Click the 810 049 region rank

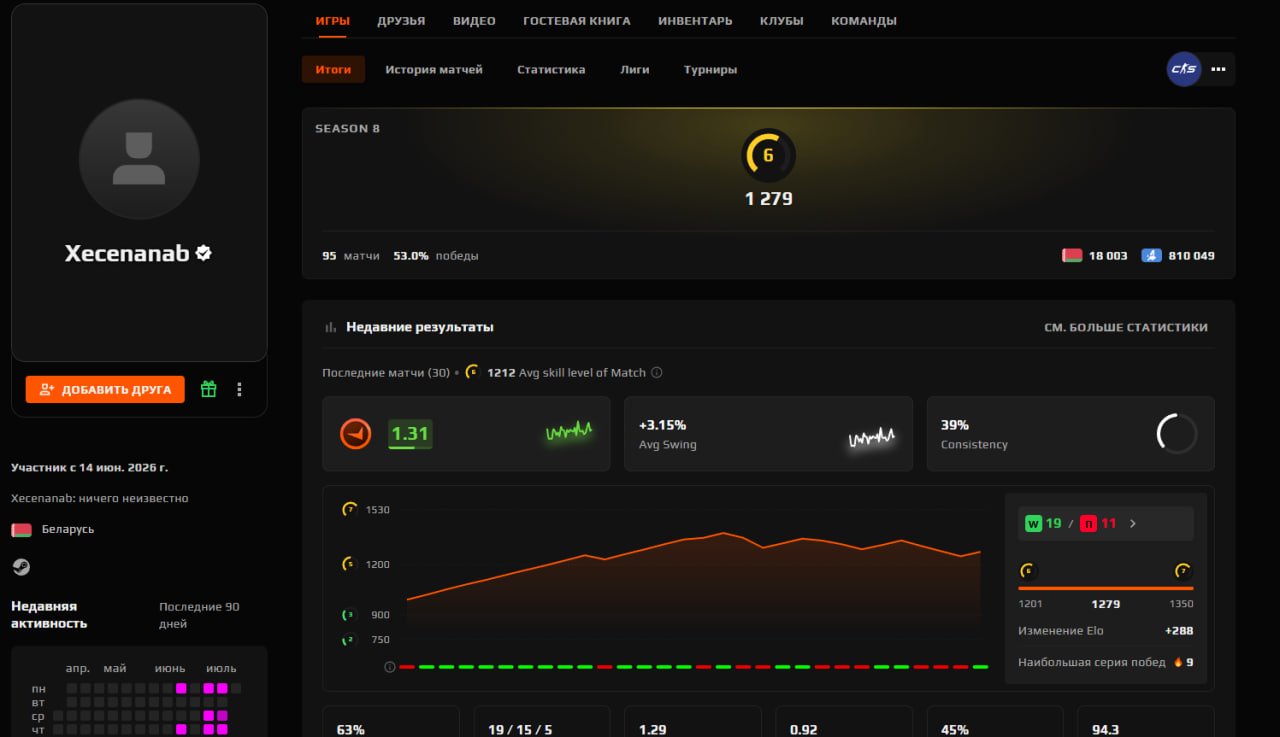click(1191, 256)
